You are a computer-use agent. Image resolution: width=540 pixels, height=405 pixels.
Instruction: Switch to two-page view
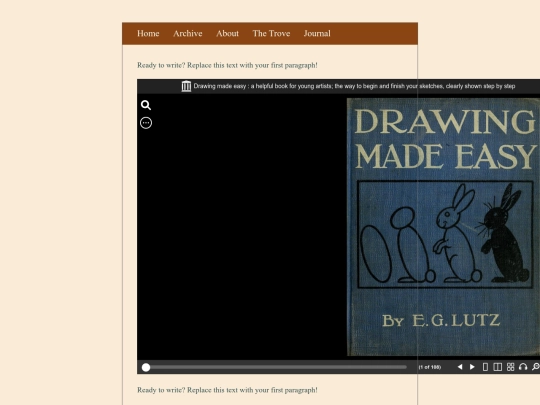click(498, 367)
